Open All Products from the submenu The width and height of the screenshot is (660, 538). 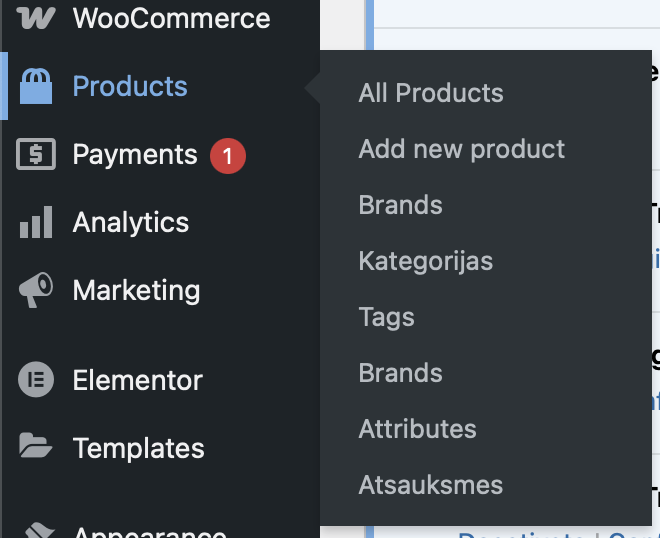point(431,93)
